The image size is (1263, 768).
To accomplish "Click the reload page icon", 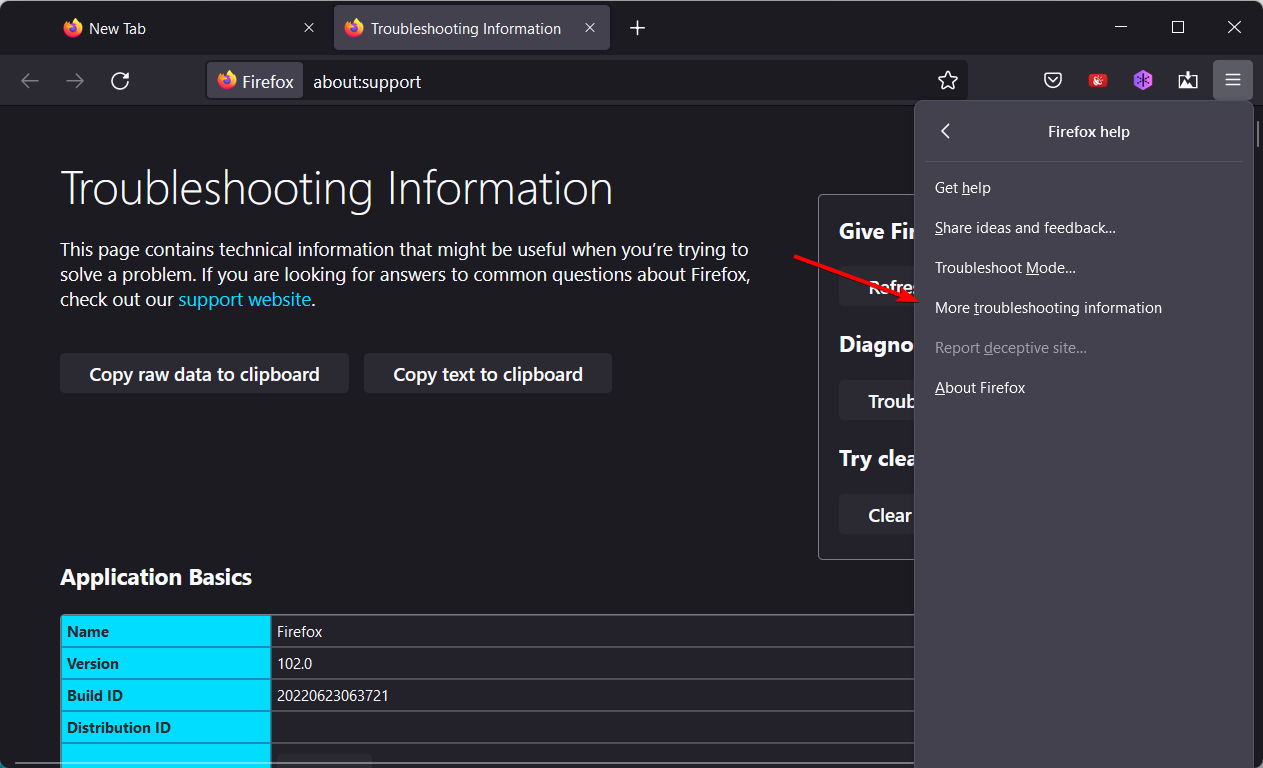I will pyautogui.click(x=120, y=81).
